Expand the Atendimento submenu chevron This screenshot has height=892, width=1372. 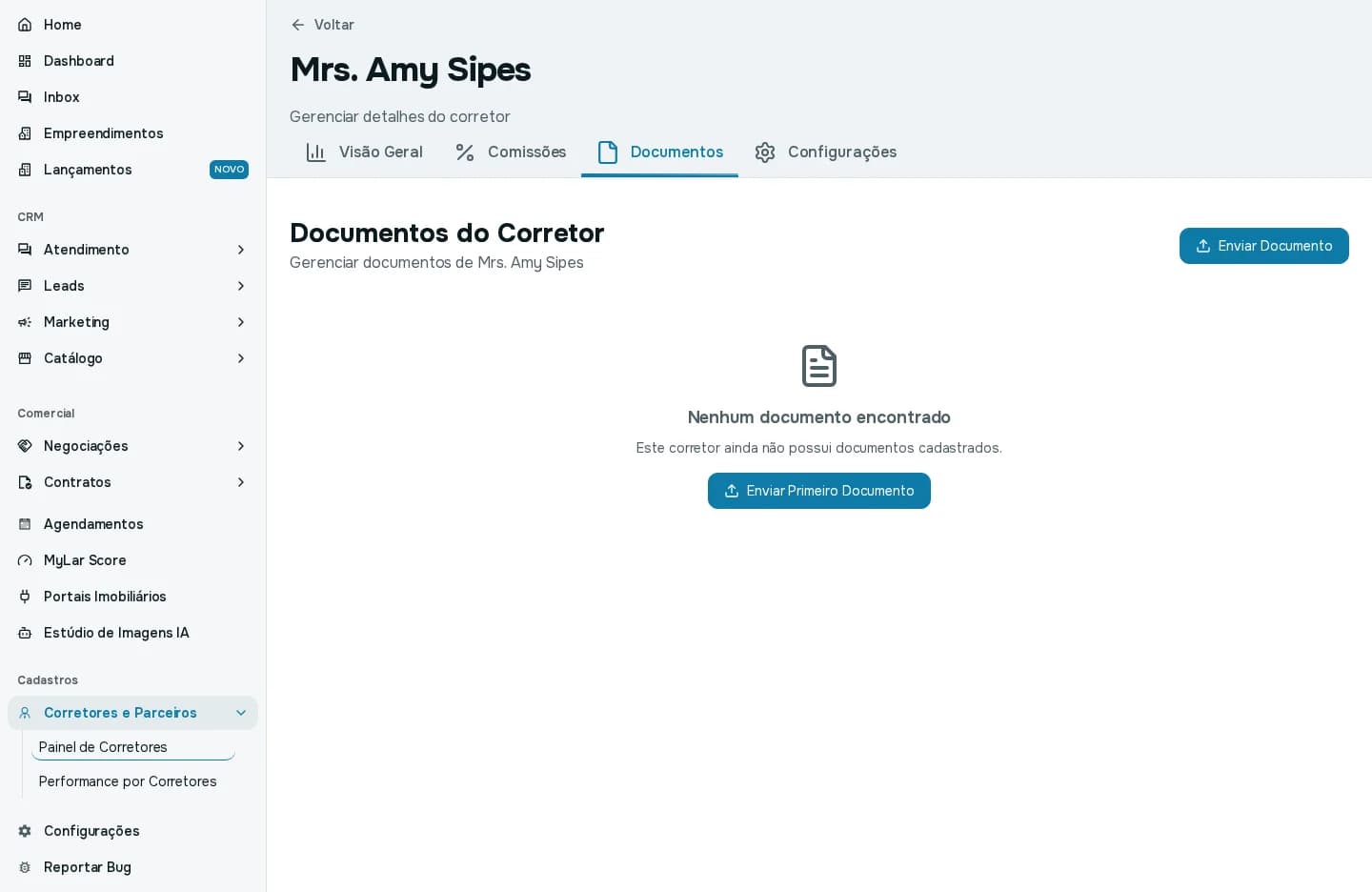tap(241, 250)
